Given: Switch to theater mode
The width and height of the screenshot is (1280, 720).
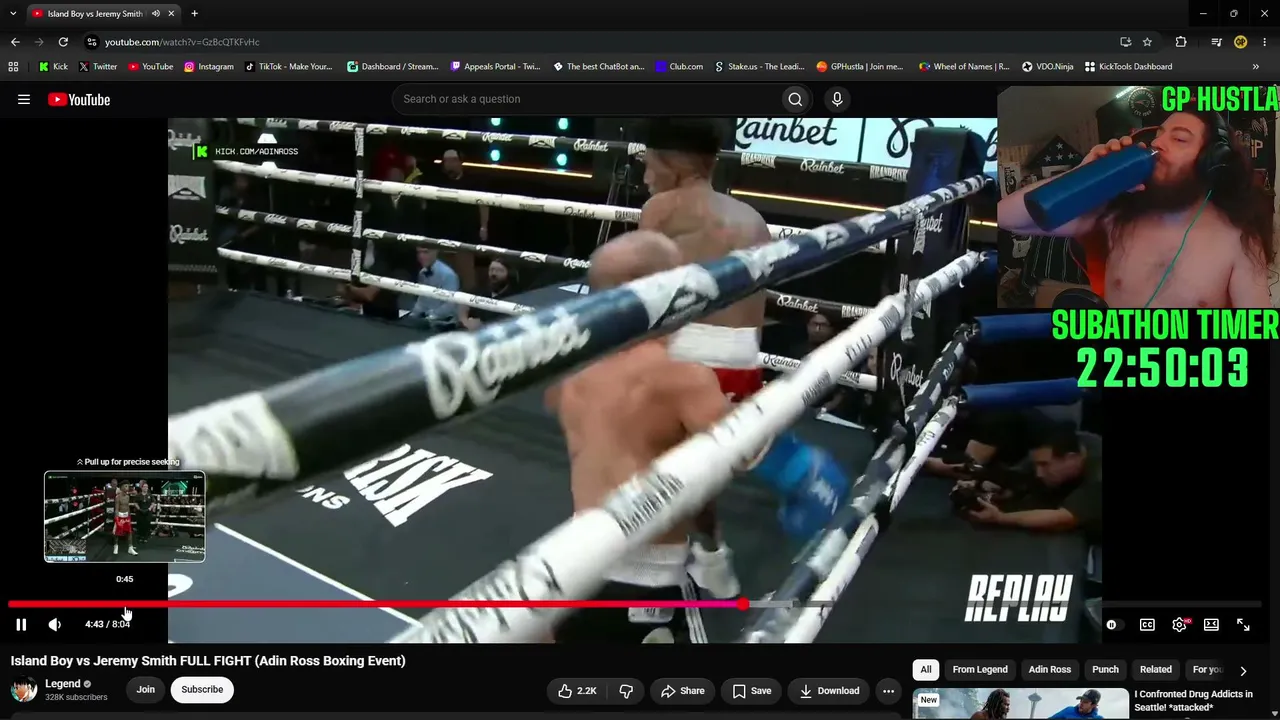Looking at the screenshot, I should [1211, 624].
